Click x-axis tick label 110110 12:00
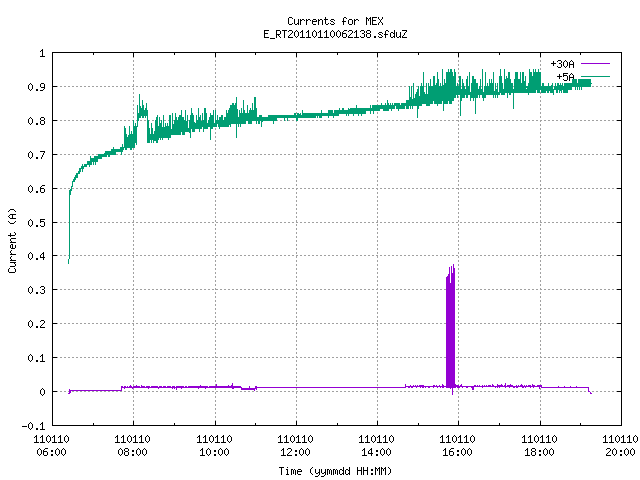The height and width of the screenshot is (480, 640). 296,446
